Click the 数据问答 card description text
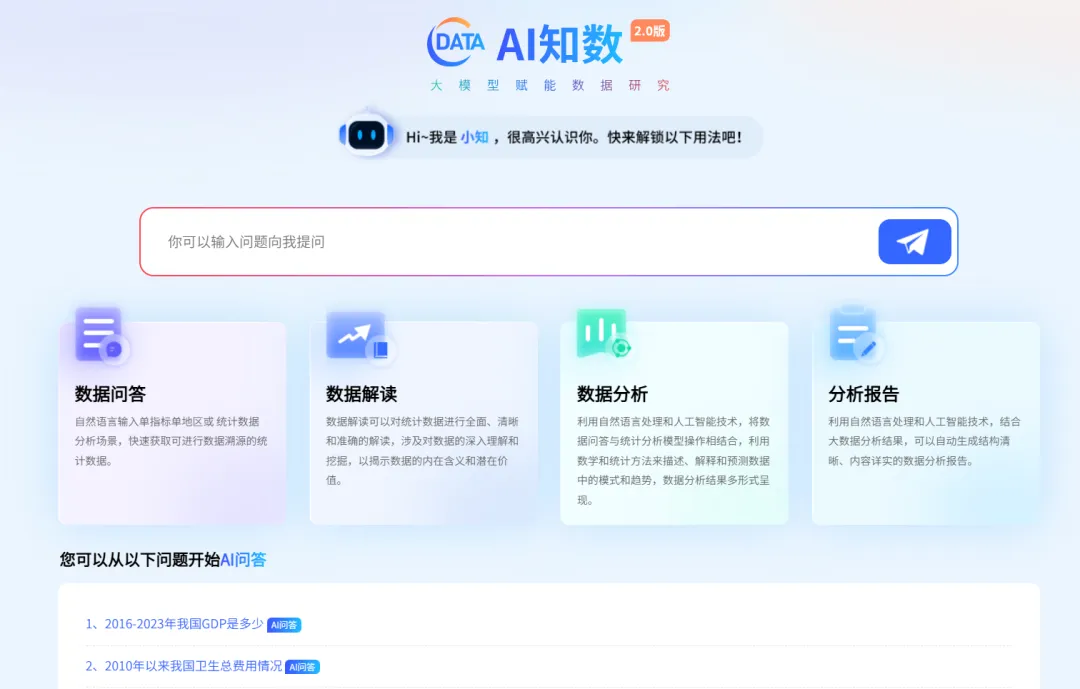This screenshot has width=1080, height=689. click(x=171, y=441)
